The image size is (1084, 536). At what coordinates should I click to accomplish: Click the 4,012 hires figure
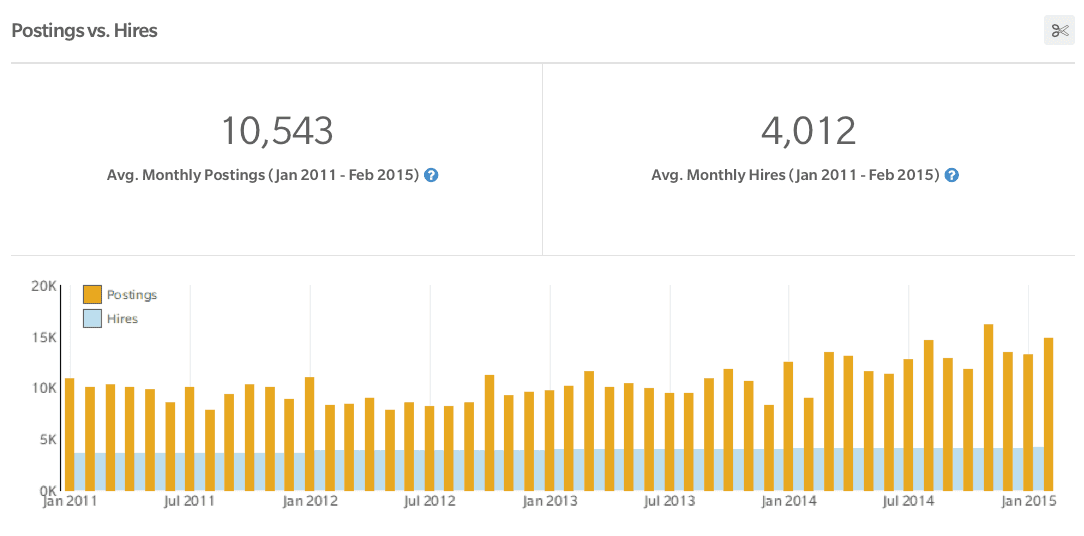[x=808, y=131]
